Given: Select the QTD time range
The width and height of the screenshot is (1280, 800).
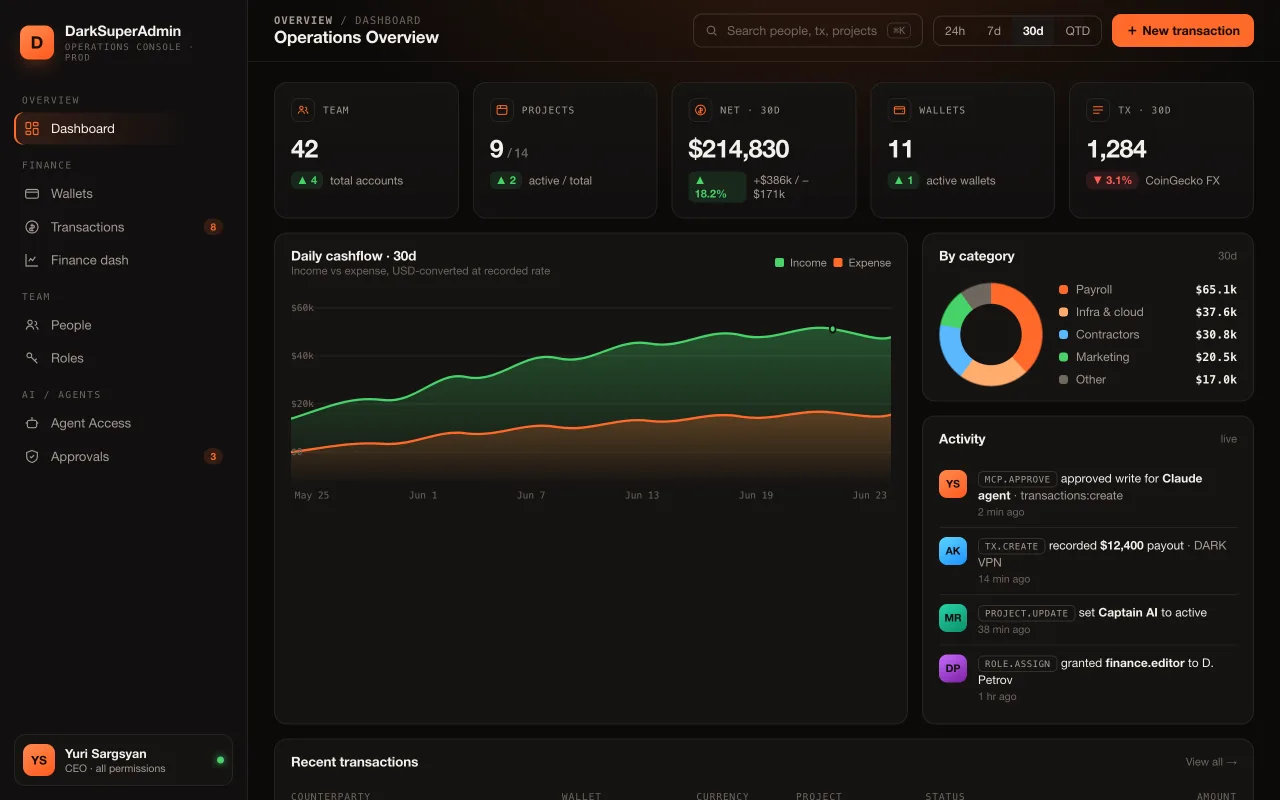Looking at the screenshot, I should coord(1077,31).
